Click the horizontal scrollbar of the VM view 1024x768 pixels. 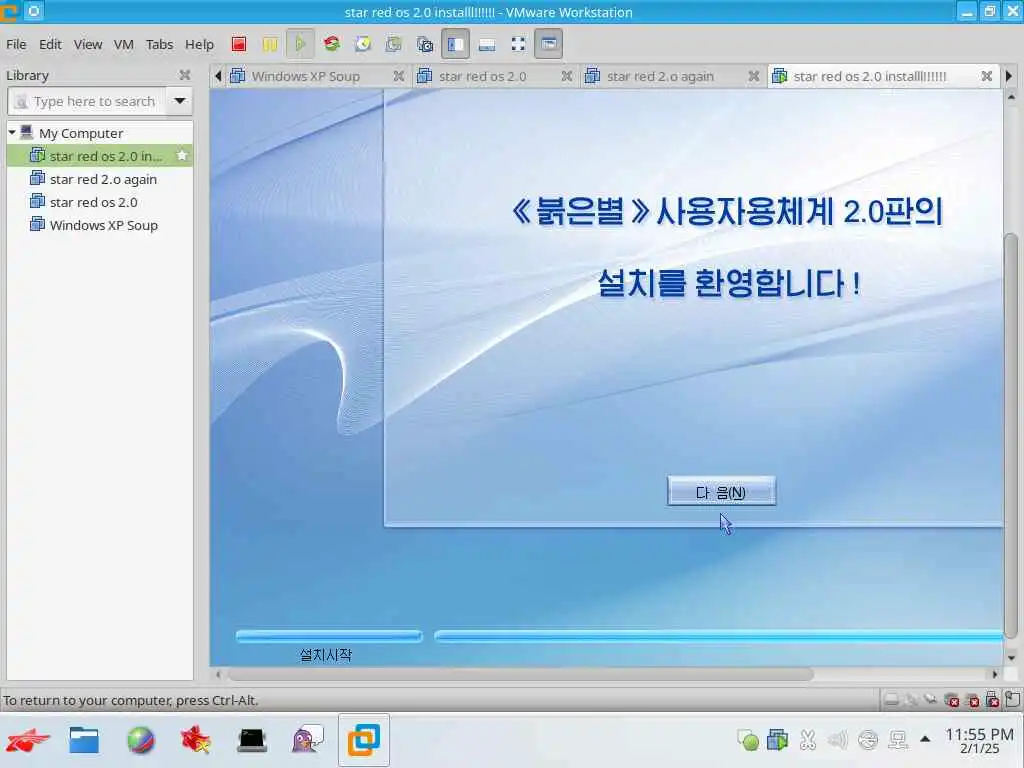520,674
